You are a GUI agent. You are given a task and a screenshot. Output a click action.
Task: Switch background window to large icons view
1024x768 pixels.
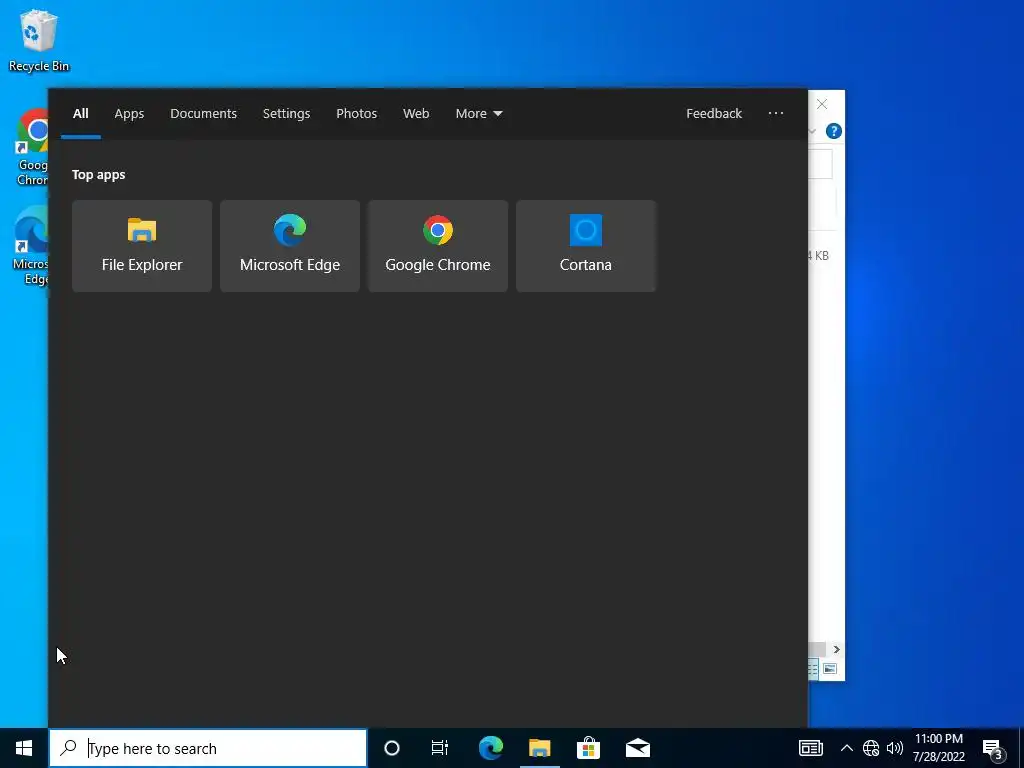pos(830,669)
